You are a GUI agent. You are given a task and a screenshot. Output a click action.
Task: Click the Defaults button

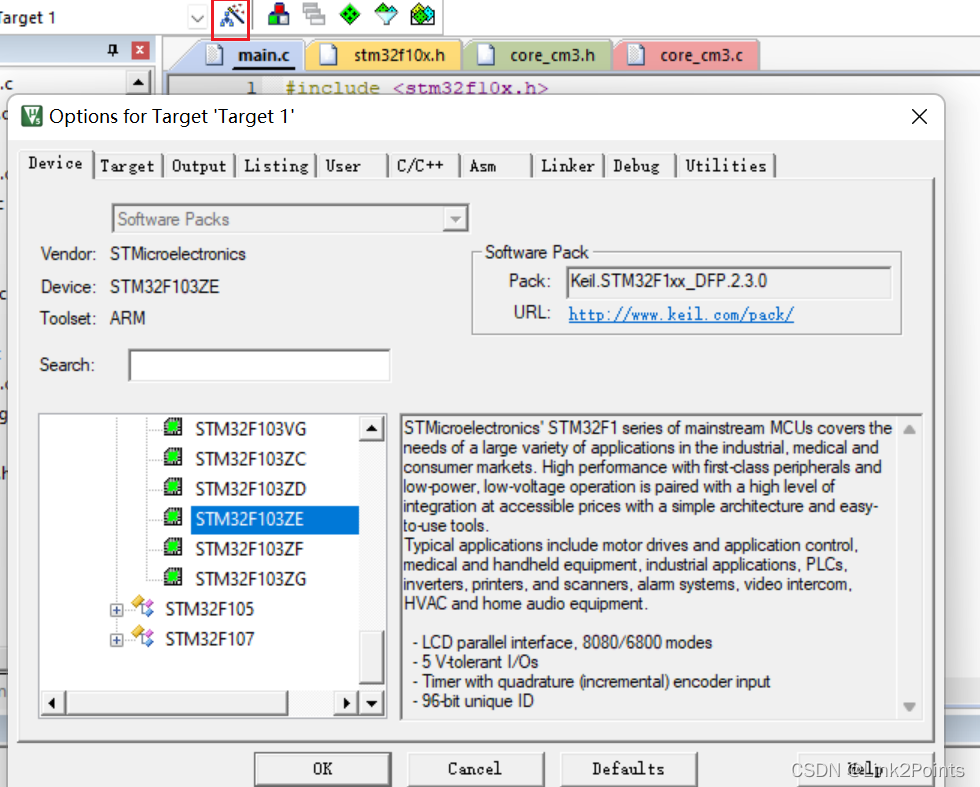628,769
